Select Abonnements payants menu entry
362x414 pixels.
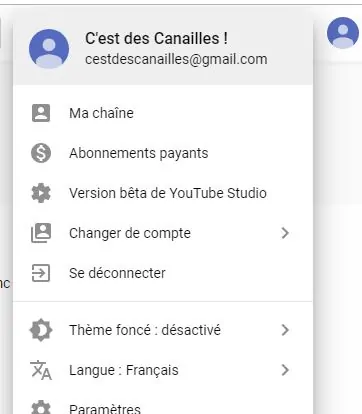click(163, 153)
